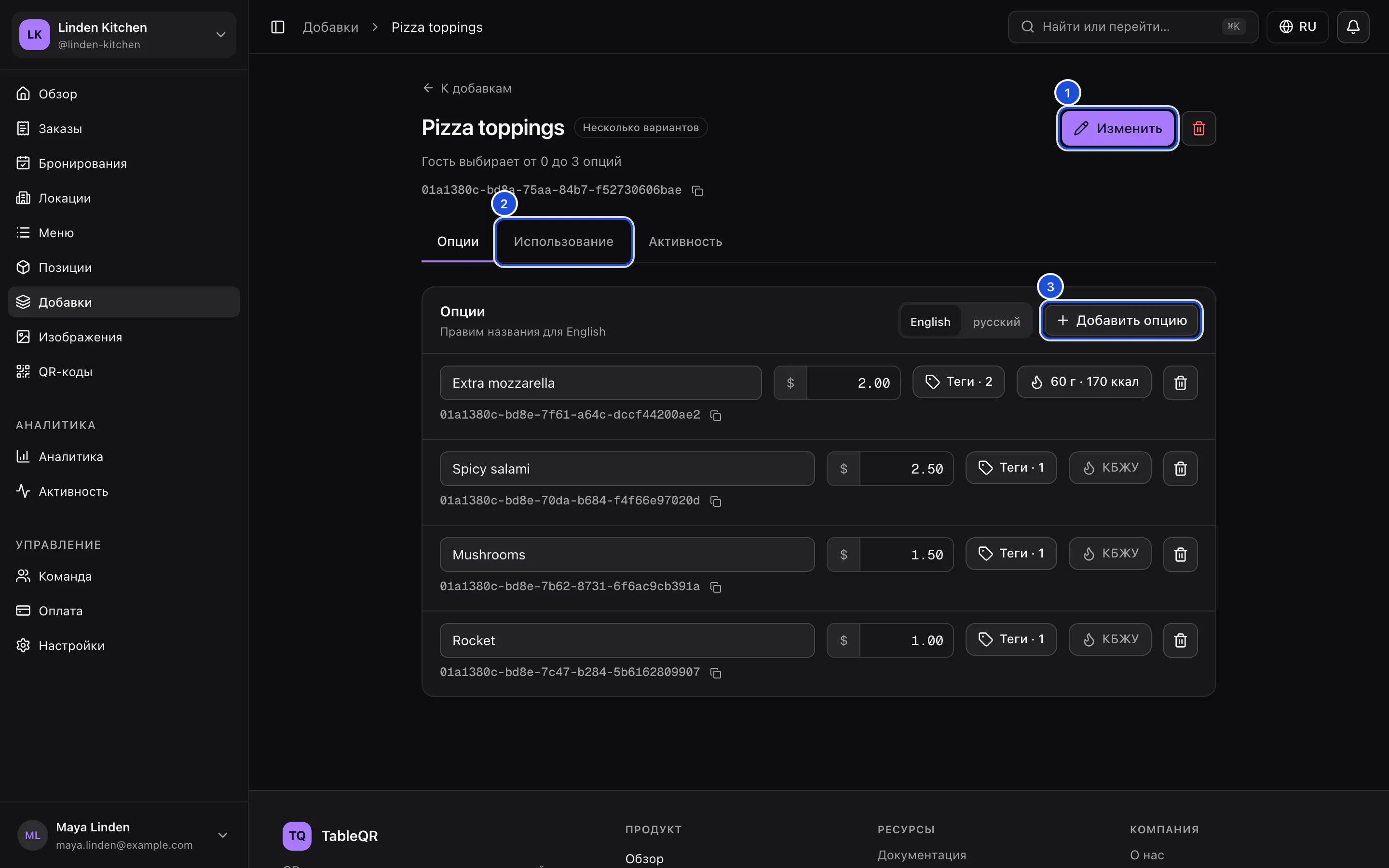Edit the 2.50 price for Spicy salami
Viewport: 1389px width, 868px height.
[x=906, y=469]
